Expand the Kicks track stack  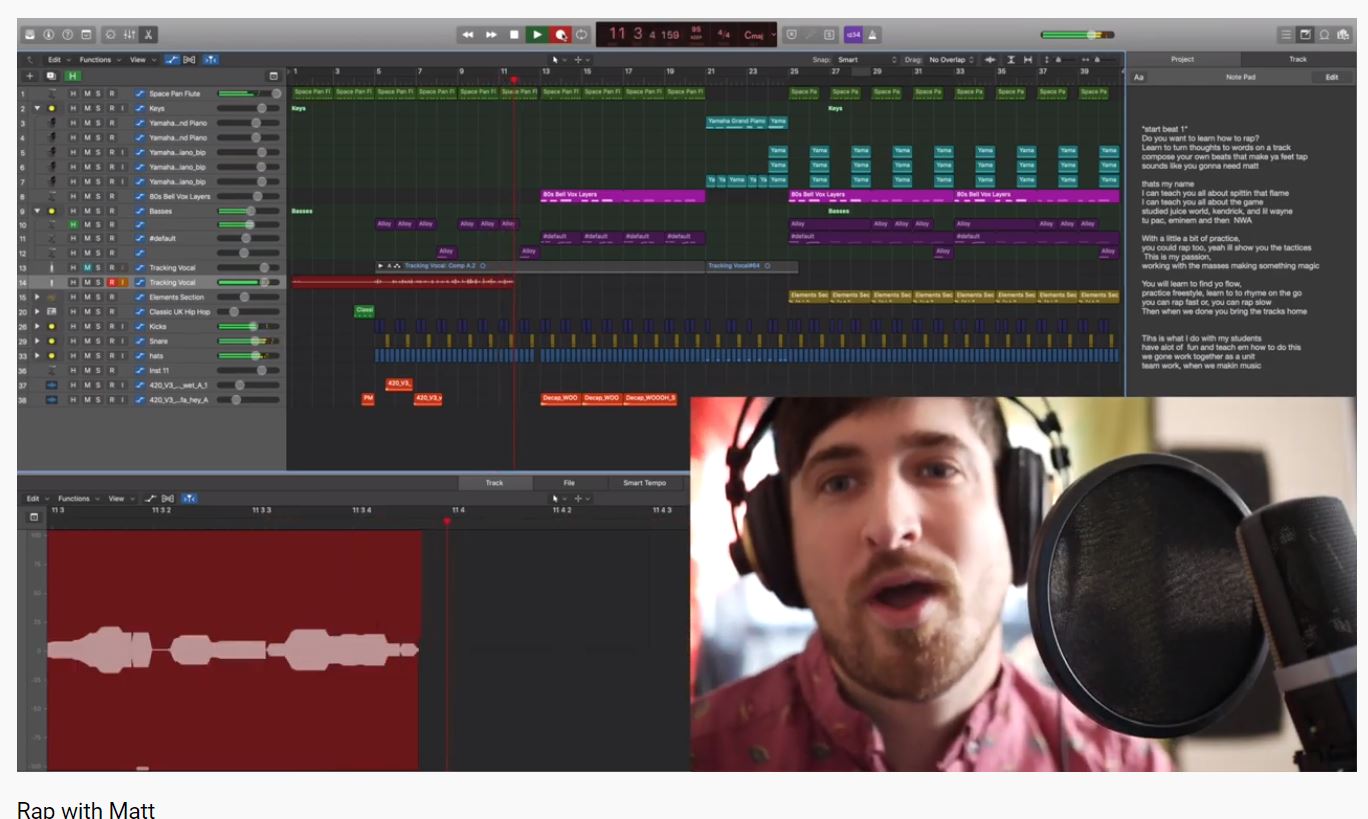37,326
